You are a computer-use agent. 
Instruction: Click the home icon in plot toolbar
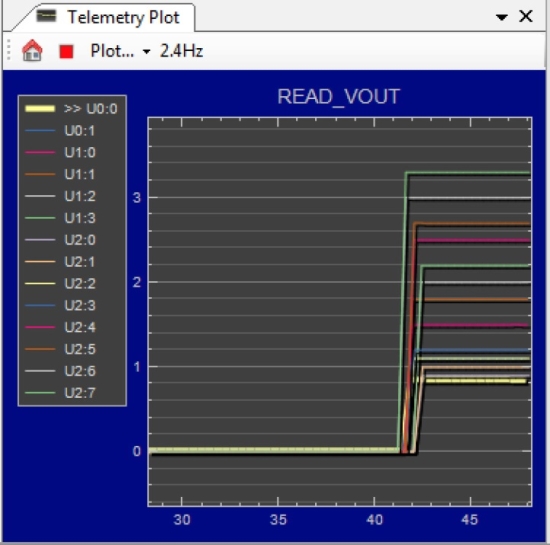tap(32, 50)
